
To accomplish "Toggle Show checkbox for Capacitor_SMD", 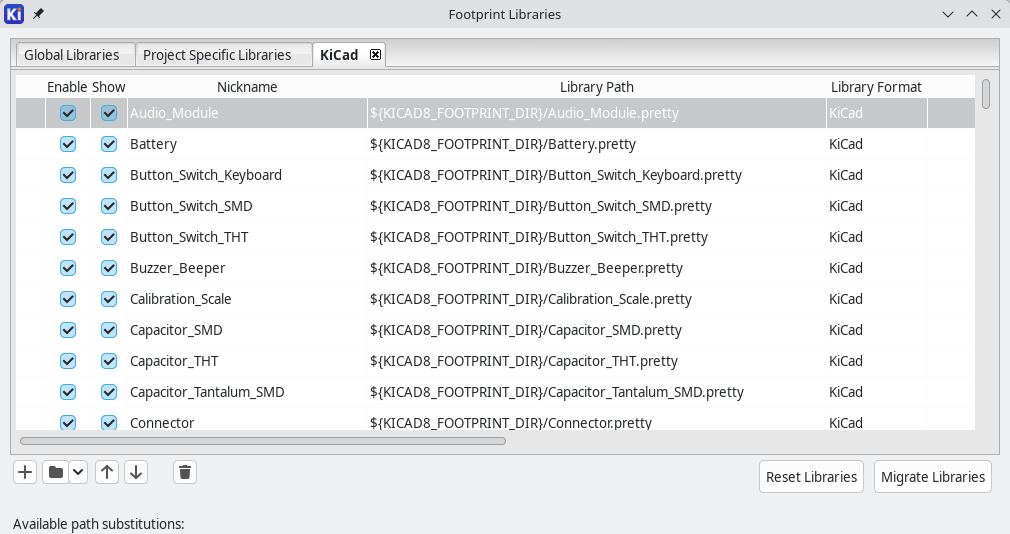I will (x=109, y=329).
